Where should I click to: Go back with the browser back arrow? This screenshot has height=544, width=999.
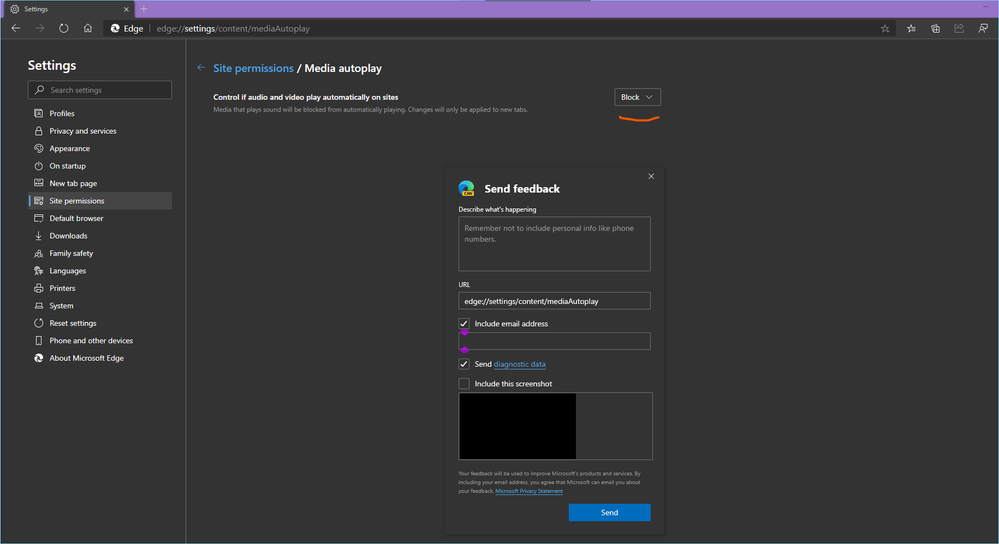16,28
